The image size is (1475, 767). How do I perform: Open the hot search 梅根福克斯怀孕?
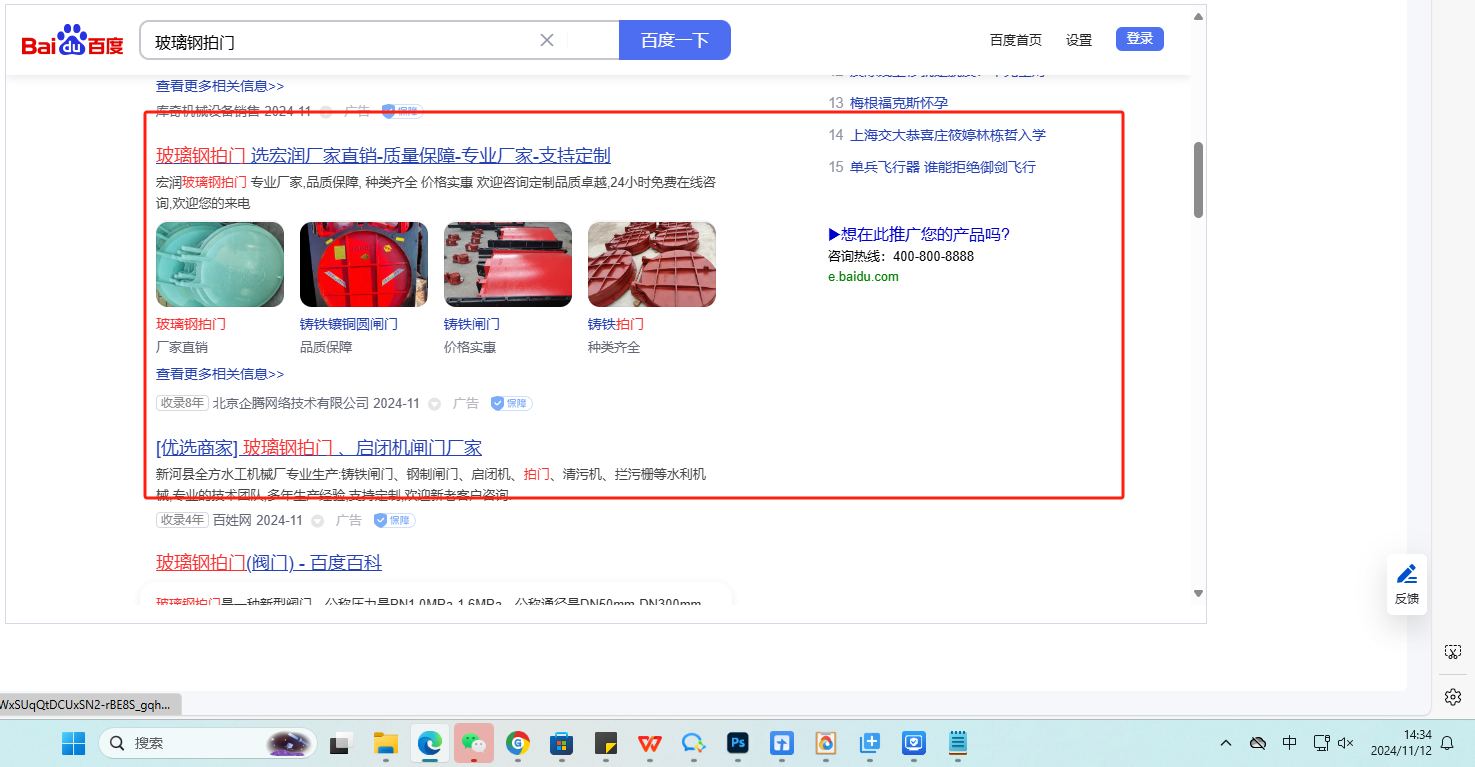click(x=899, y=103)
